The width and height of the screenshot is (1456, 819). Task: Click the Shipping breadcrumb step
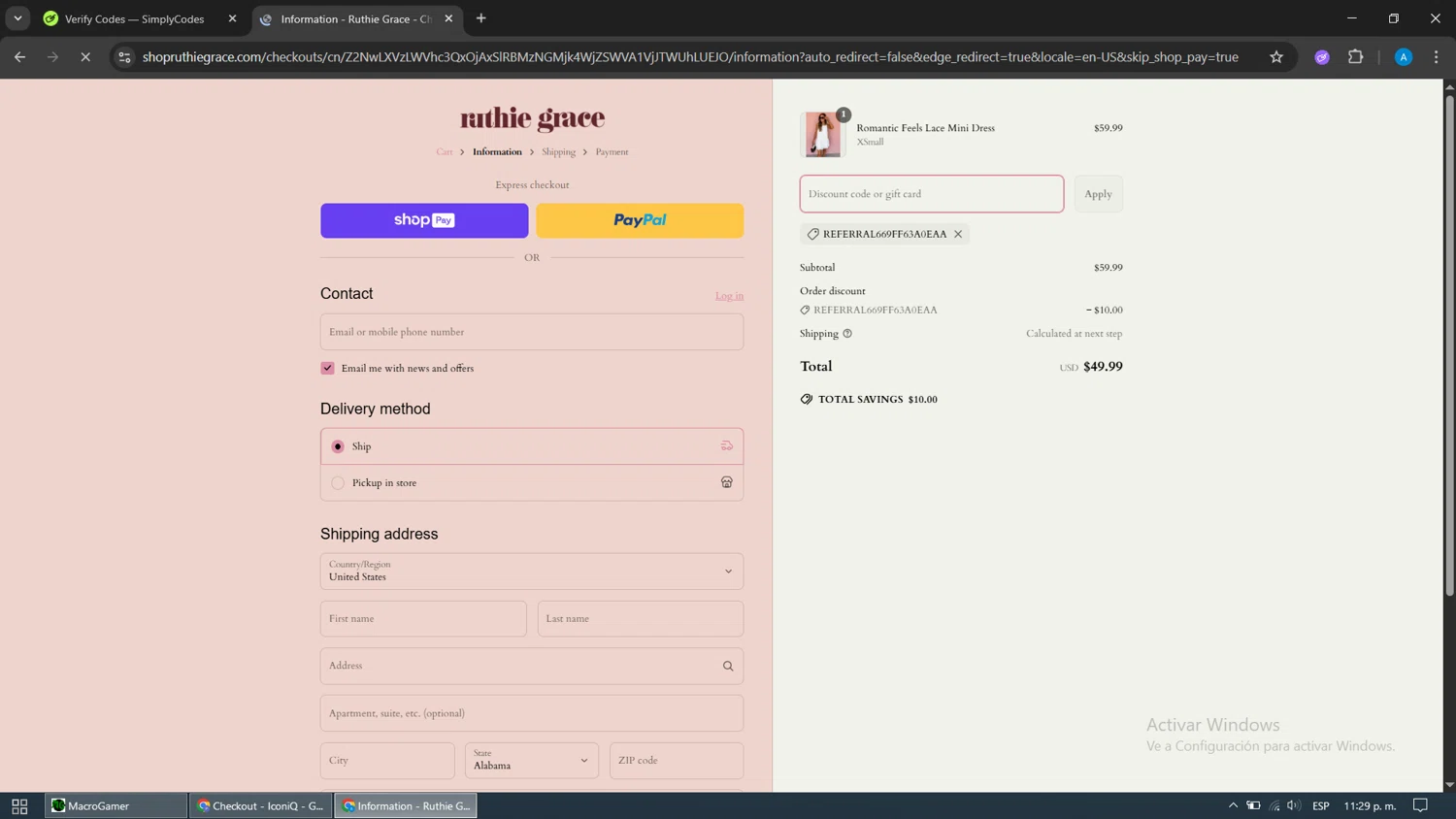(558, 152)
